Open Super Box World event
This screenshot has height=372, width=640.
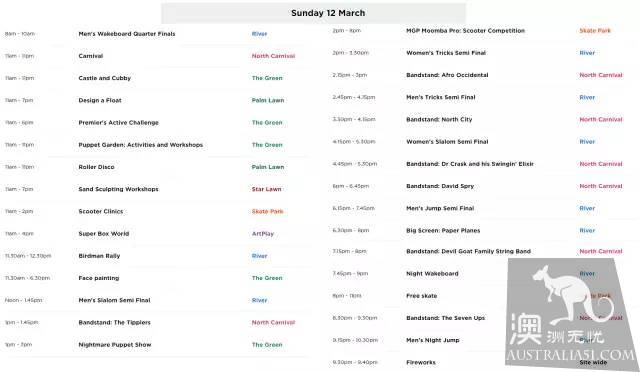pos(104,234)
